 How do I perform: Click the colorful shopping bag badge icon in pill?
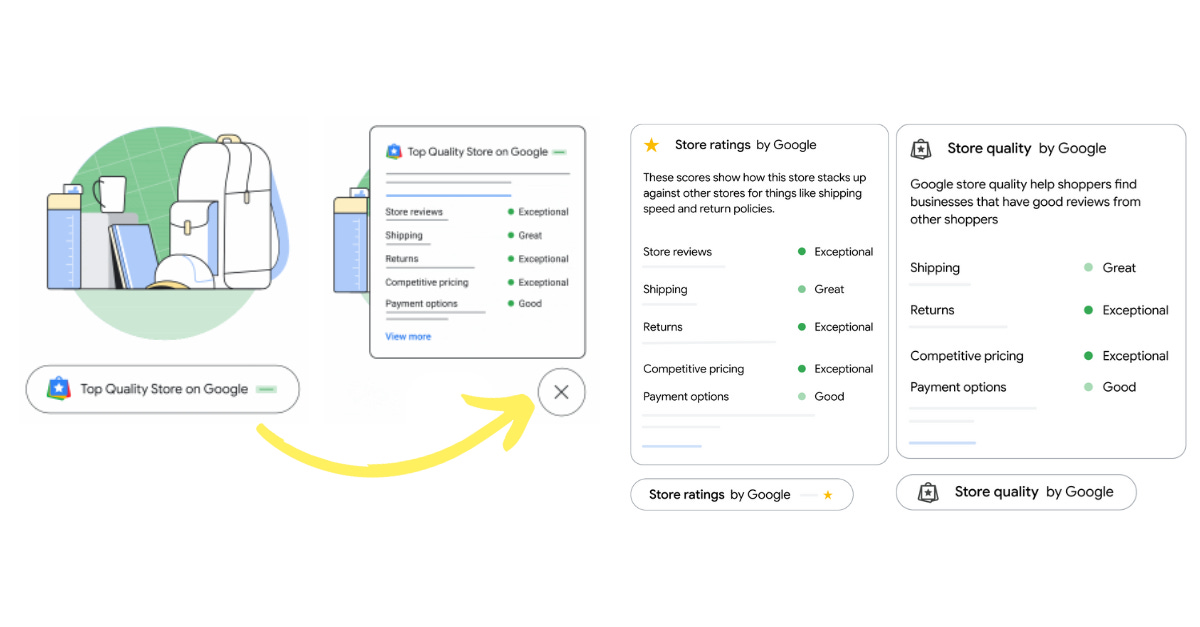(x=59, y=389)
